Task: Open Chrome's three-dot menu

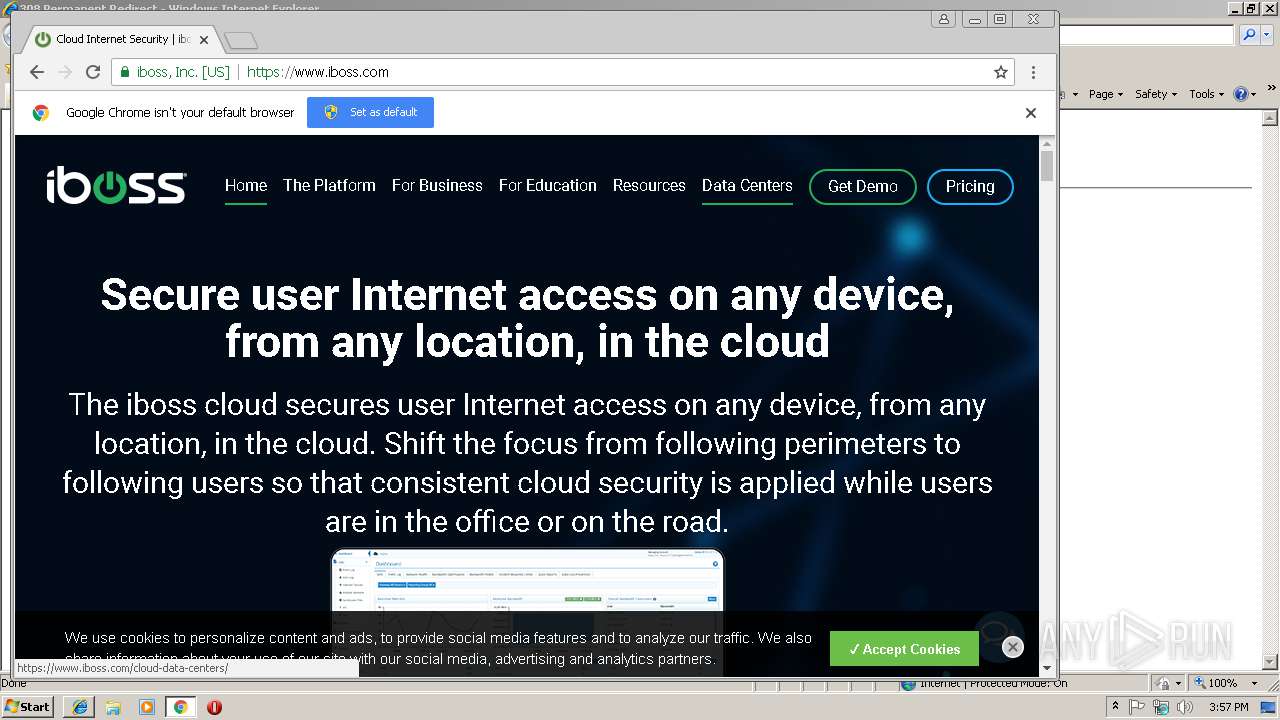Action: click(1033, 72)
